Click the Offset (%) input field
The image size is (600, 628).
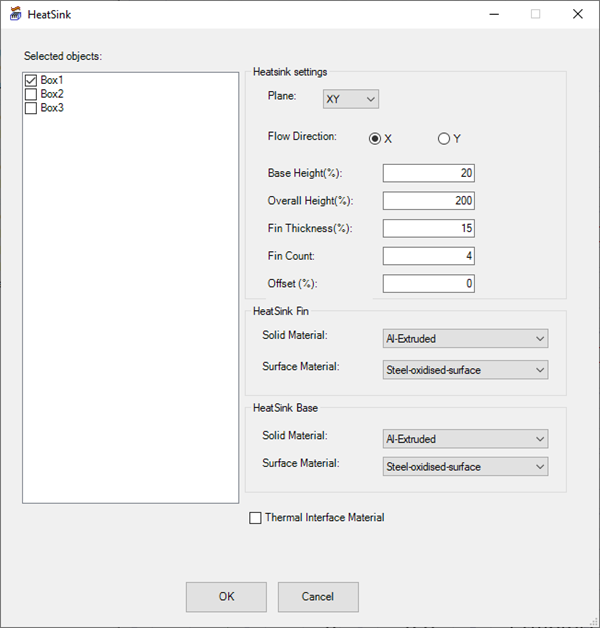[x=429, y=284]
